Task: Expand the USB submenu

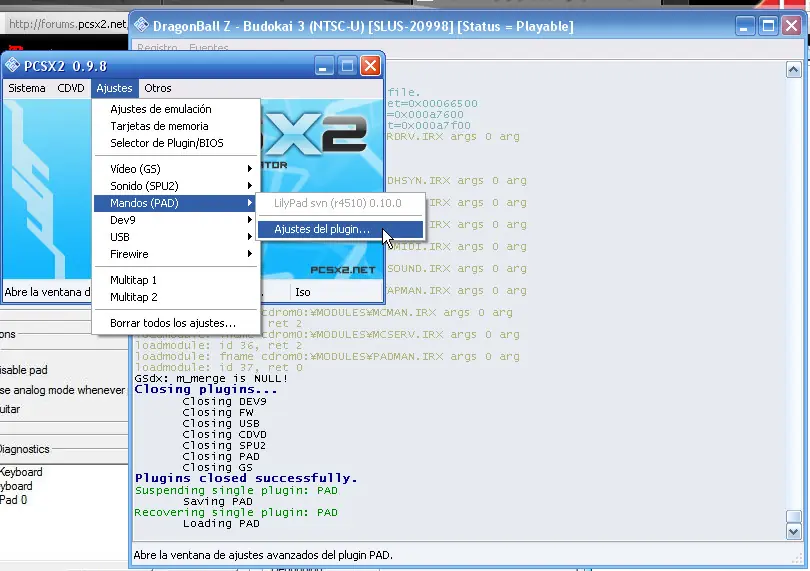Action: point(176,237)
